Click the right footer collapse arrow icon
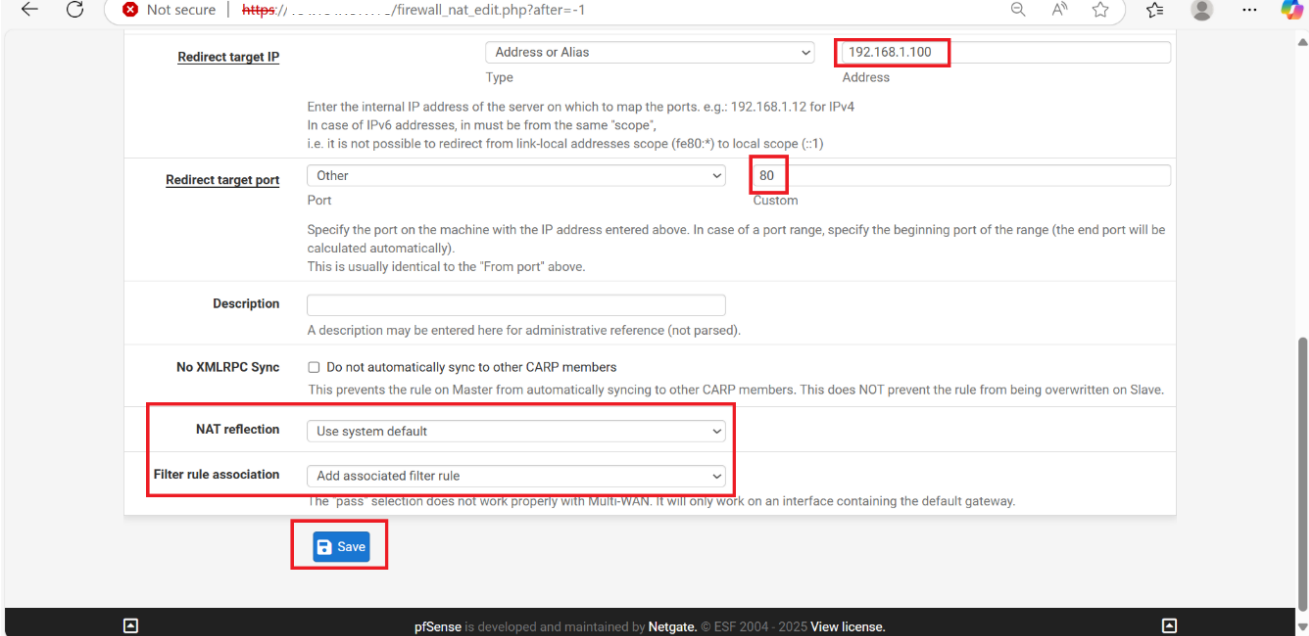The height and width of the screenshot is (636, 1309). click(x=1169, y=626)
